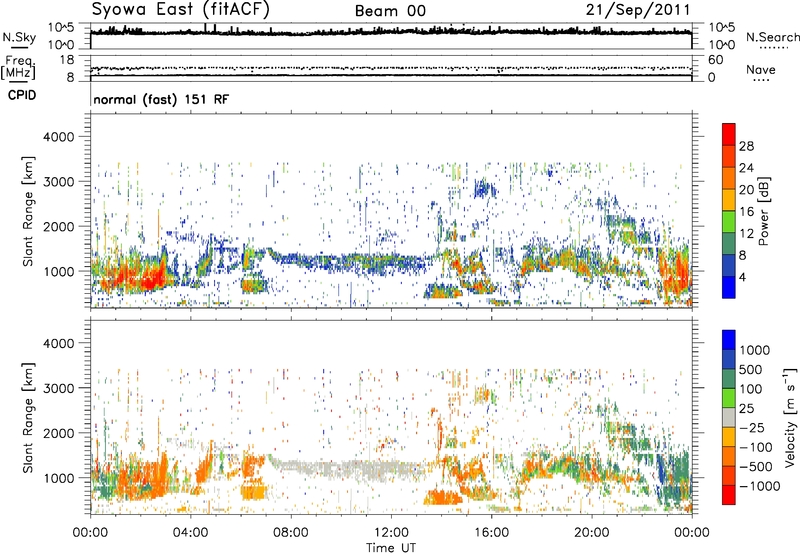Click the 'Freq. [MHz]' label
The width and height of the screenshot is (800, 554).
[x=18, y=68]
